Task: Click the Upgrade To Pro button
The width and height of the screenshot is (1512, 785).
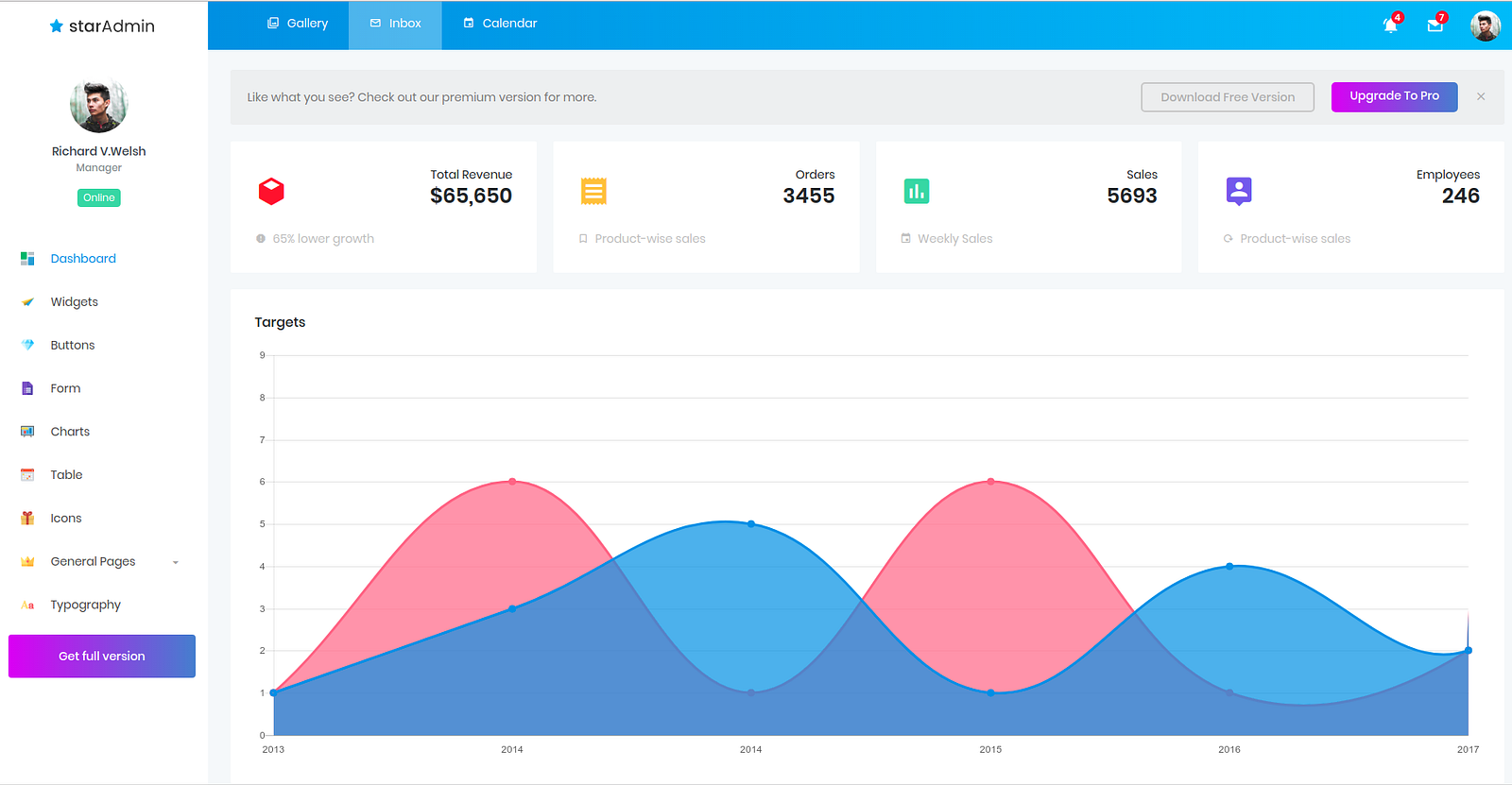Action: (1394, 96)
